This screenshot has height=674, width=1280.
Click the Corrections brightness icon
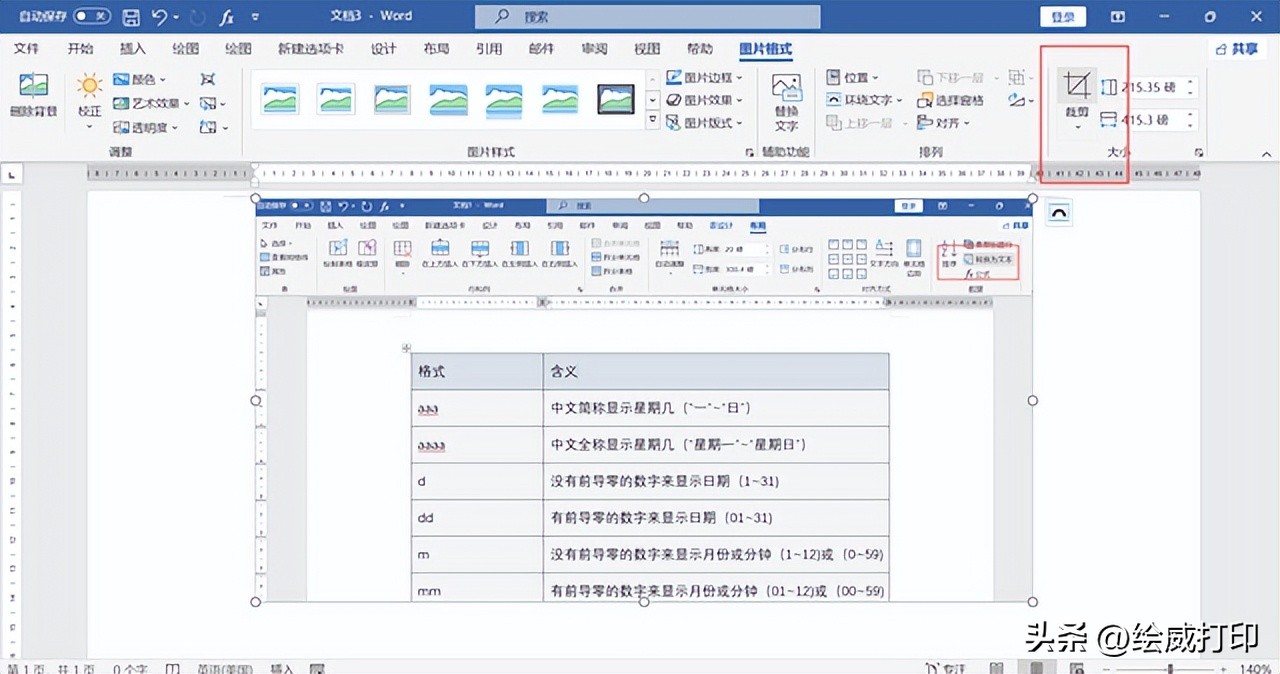89,87
